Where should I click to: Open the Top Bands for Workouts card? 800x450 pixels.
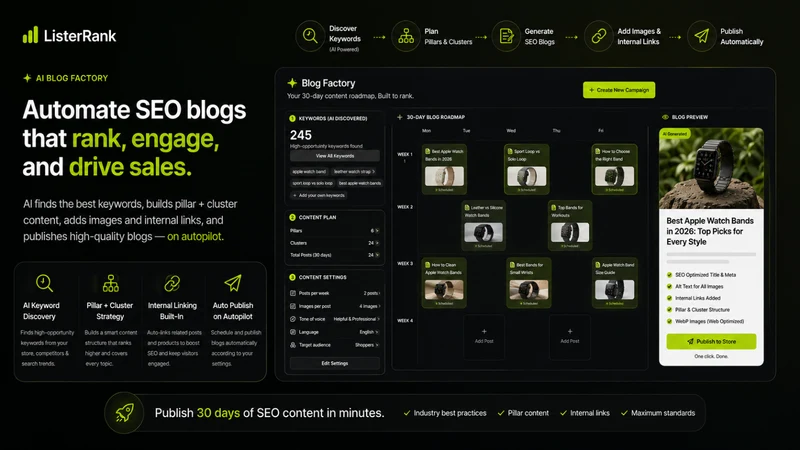[x=570, y=226]
